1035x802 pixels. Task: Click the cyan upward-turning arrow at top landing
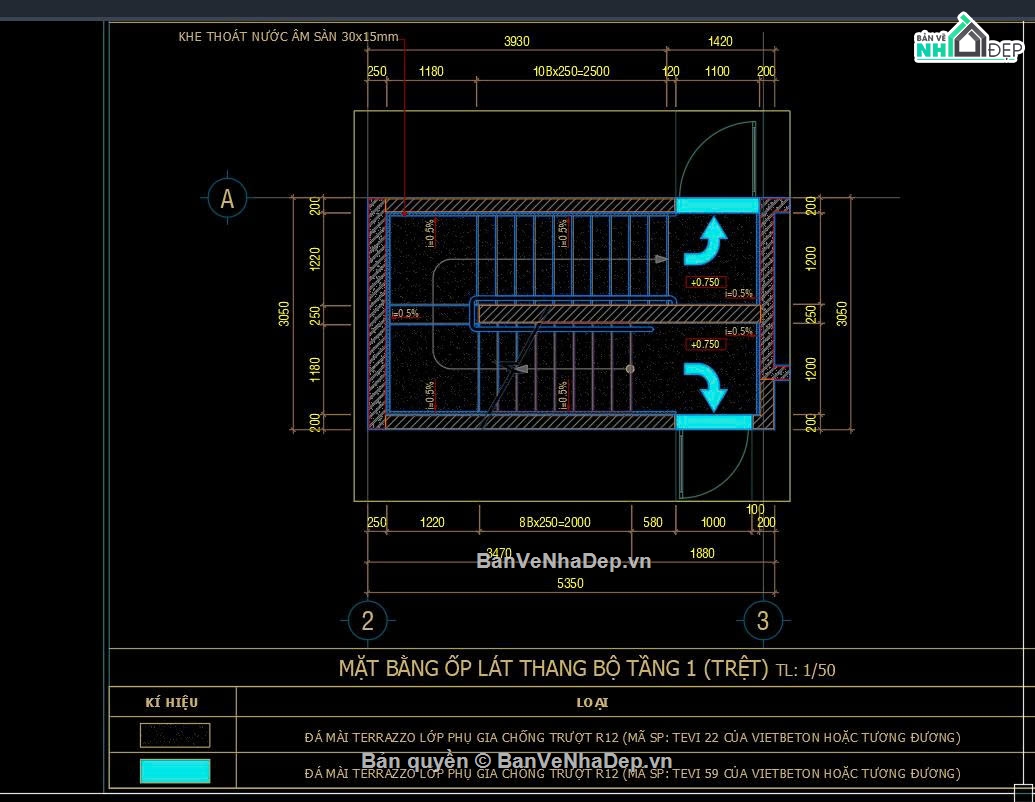(x=706, y=240)
